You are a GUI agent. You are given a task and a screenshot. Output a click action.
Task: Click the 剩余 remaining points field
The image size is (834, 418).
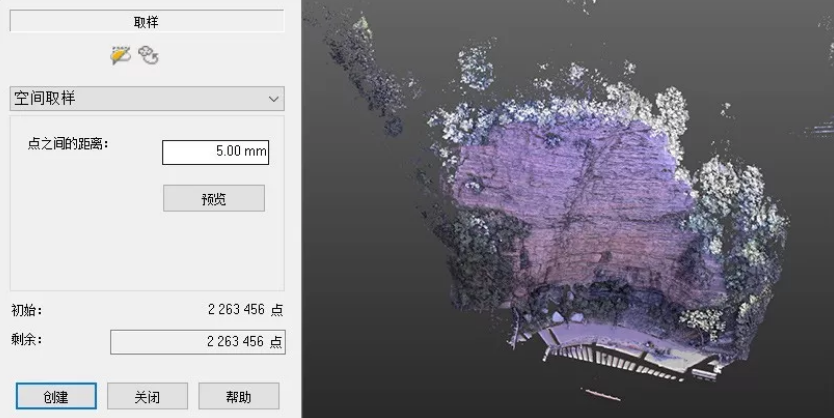click(197, 342)
